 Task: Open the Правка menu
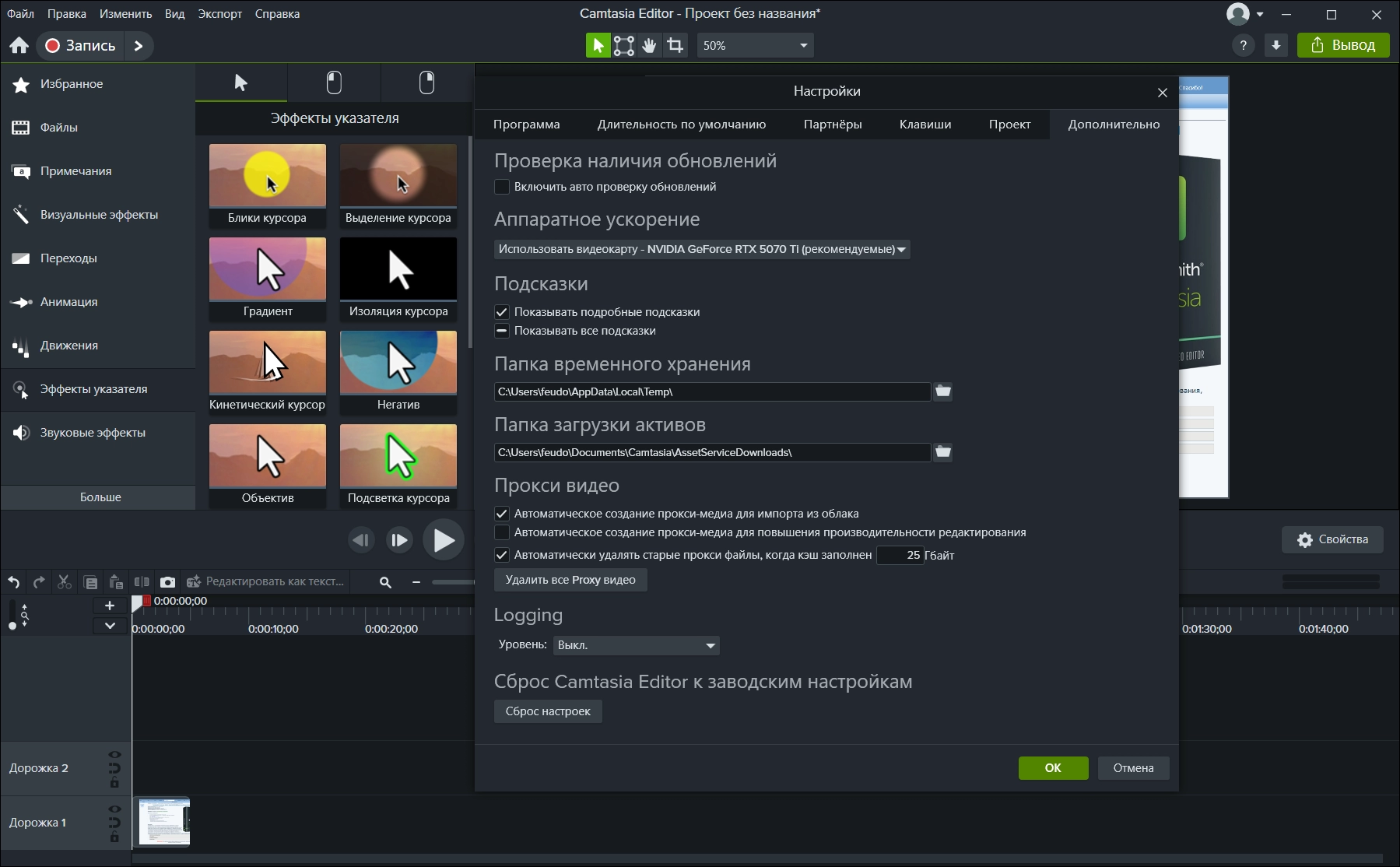point(67,14)
